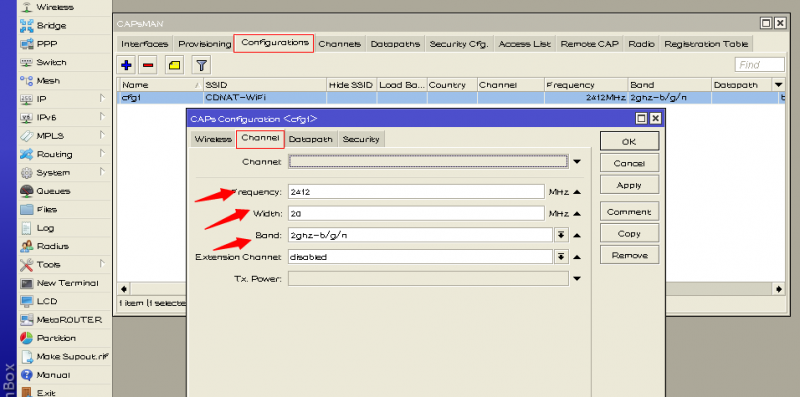The width and height of the screenshot is (800, 397).
Task: Collapse the Frequency field arrow
Action: coord(577,192)
